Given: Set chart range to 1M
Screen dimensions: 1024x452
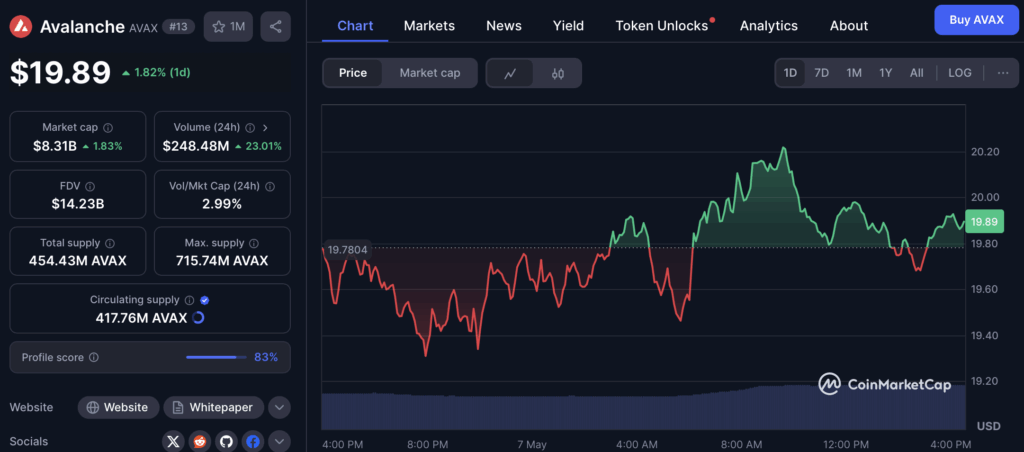Looking at the screenshot, I should click(854, 73).
